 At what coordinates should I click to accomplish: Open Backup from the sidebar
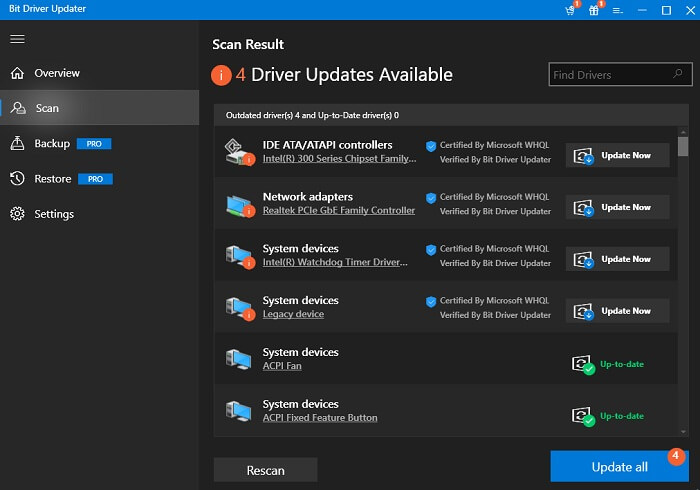tap(52, 143)
